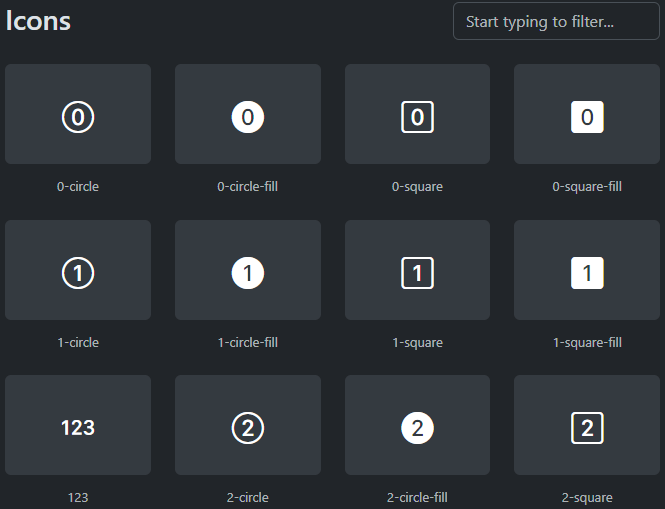Click the 1-circle-fill icon
This screenshot has height=509, width=665.
coord(248,271)
